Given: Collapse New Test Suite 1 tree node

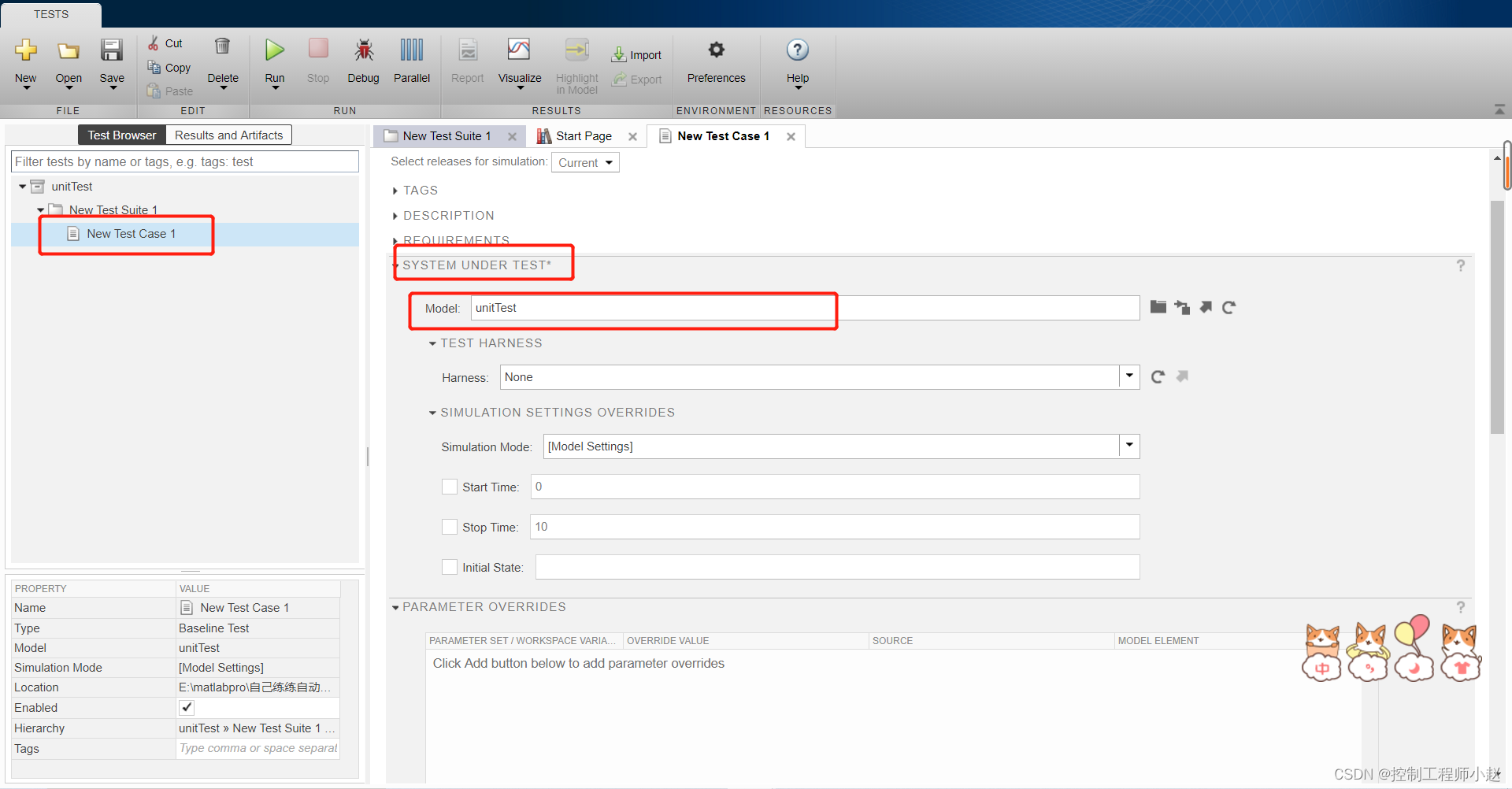Looking at the screenshot, I should click(40, 210).
